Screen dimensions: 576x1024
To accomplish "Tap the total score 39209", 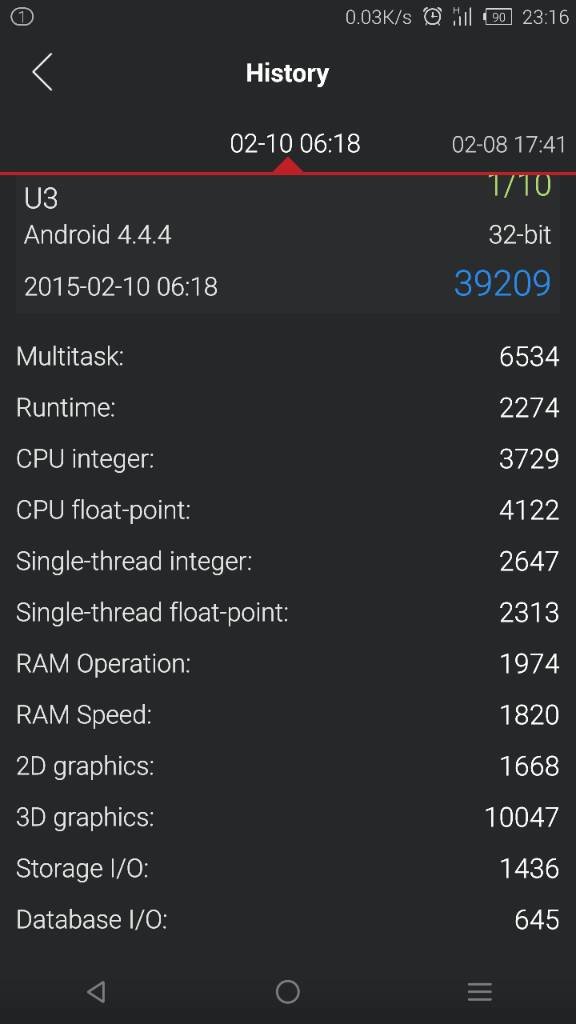I will pyautogui.click(x=502, y=284).
